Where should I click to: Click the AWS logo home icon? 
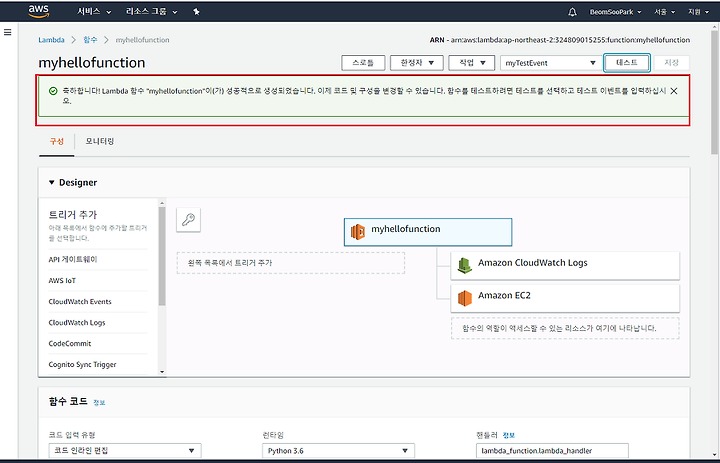39,11
